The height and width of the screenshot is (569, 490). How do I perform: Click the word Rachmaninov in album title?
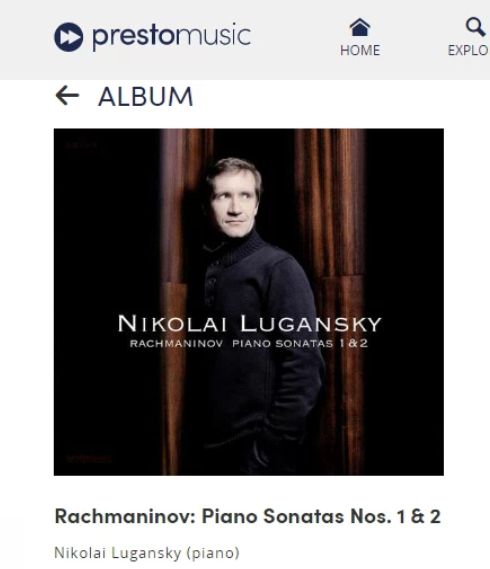tap(125, 516)
